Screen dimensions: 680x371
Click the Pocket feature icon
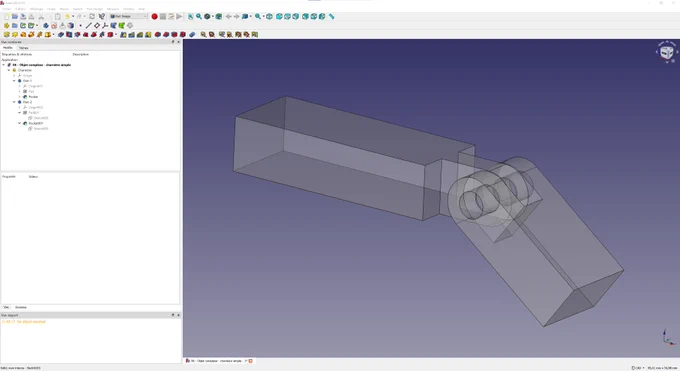tap(61, 35)
